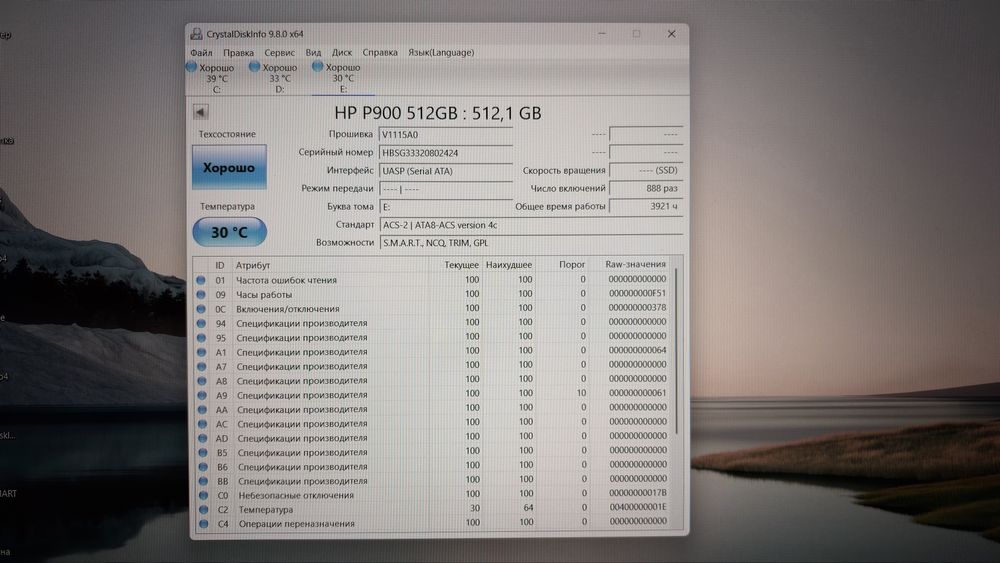Open the Сервис menu
This screenshot has width=1000, height=563.
coord(279,53)
